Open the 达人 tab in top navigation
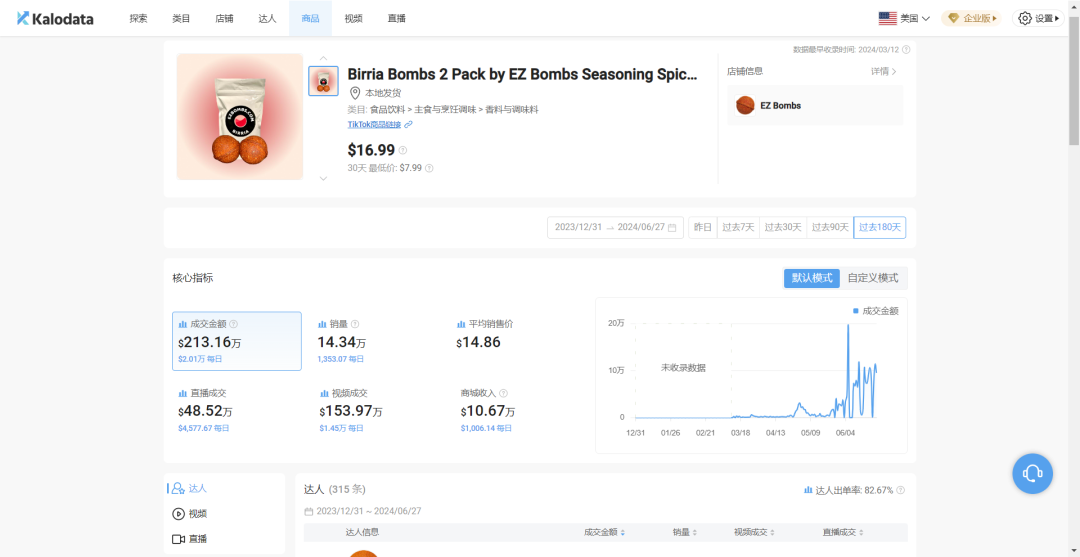The image size is (1080, 557). 267,18
